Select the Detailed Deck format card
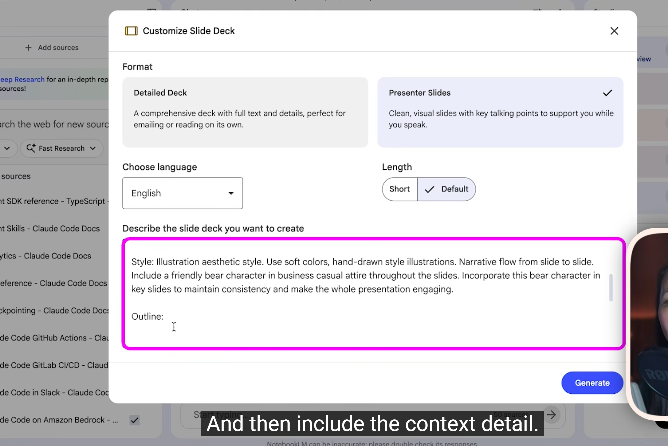This screenshot has height=447, width=668. coord(245,112)
